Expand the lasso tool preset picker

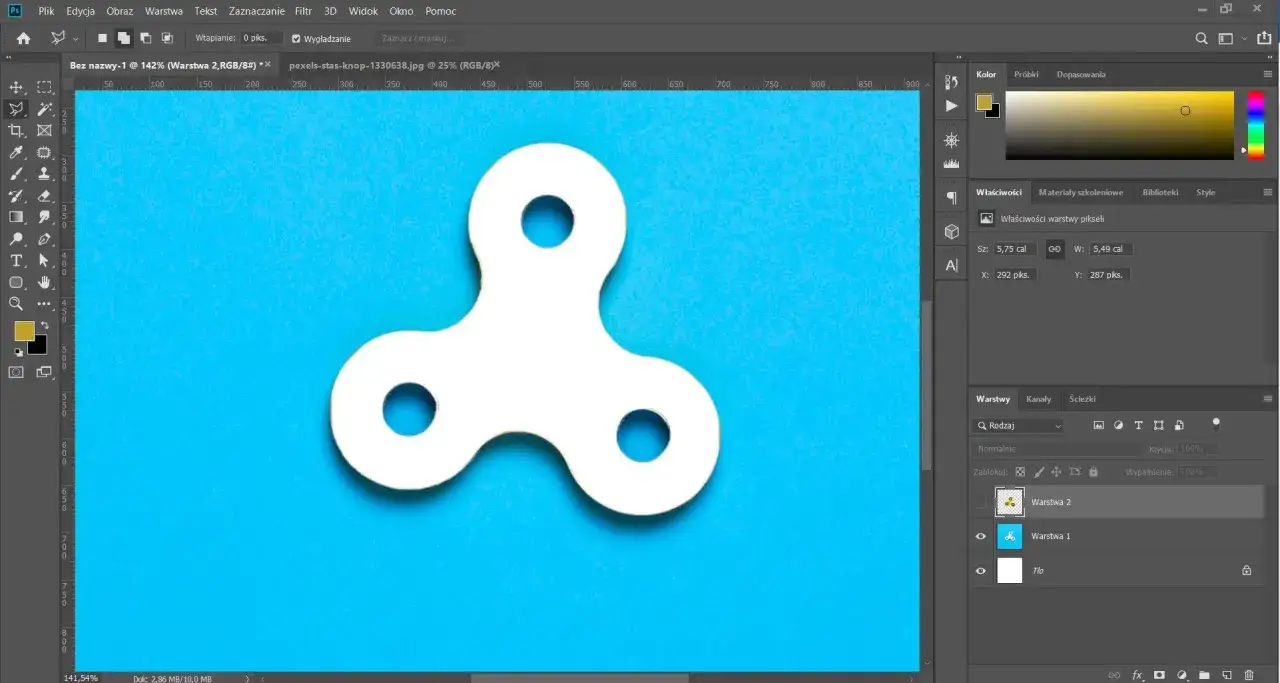(65, 38)
